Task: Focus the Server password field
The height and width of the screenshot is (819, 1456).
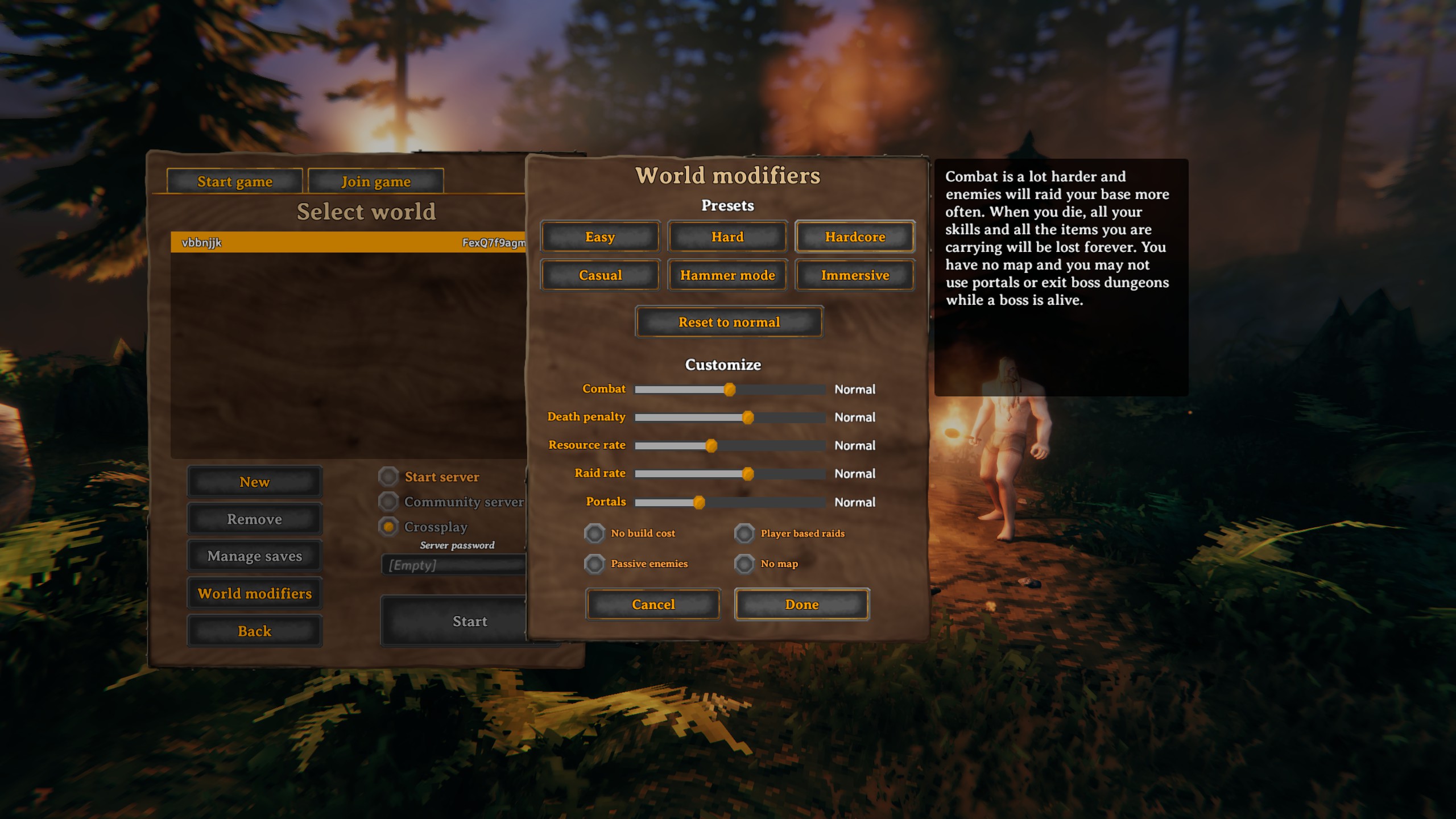Action: pyautogui.click(x=454, y=565)
